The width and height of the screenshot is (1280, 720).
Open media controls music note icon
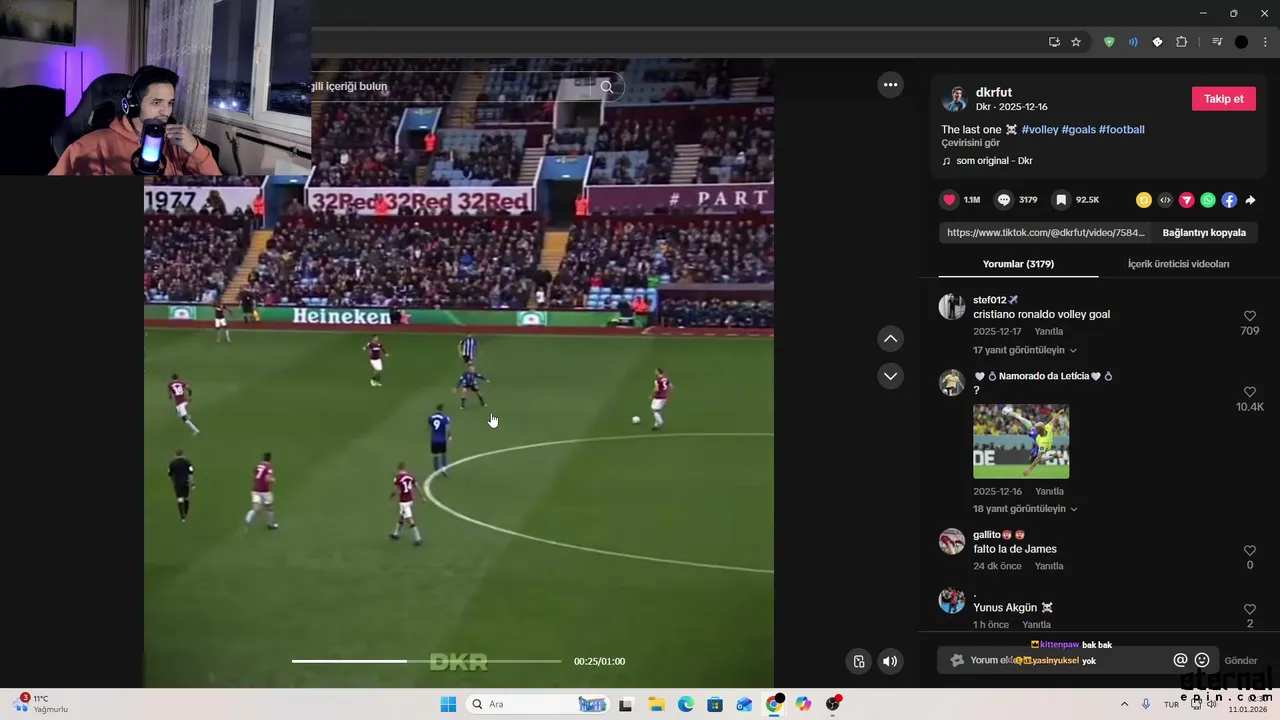(1217, 42)
